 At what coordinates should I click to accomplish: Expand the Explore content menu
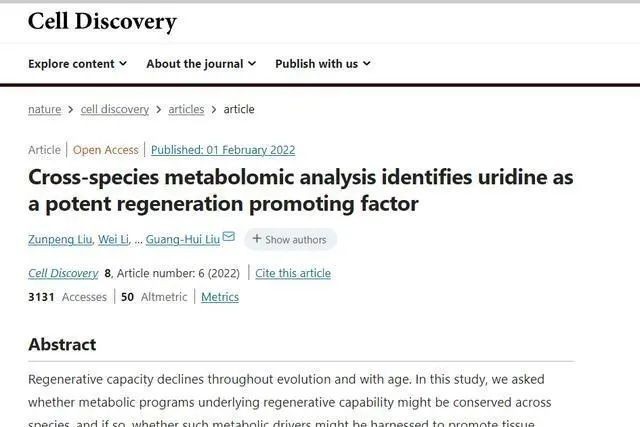click(x=78, y=64)
